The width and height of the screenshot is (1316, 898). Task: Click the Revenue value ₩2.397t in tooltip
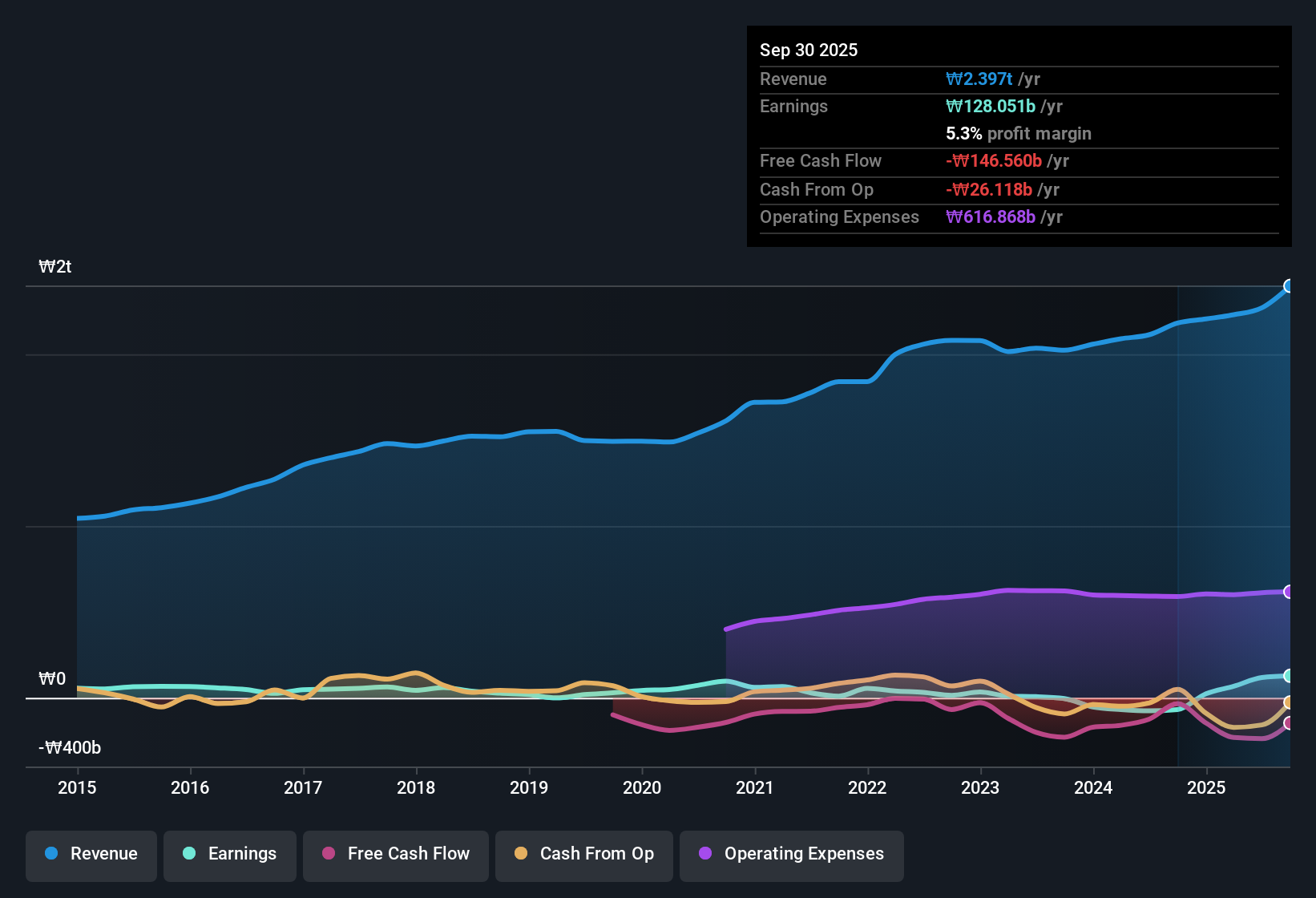click(x=979, y=79)
